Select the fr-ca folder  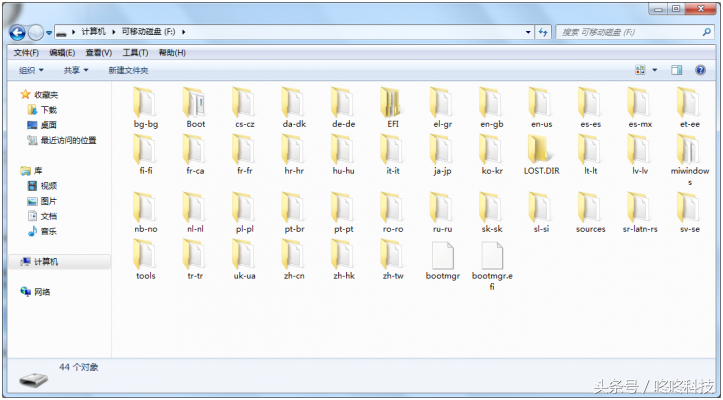(196, 154)
